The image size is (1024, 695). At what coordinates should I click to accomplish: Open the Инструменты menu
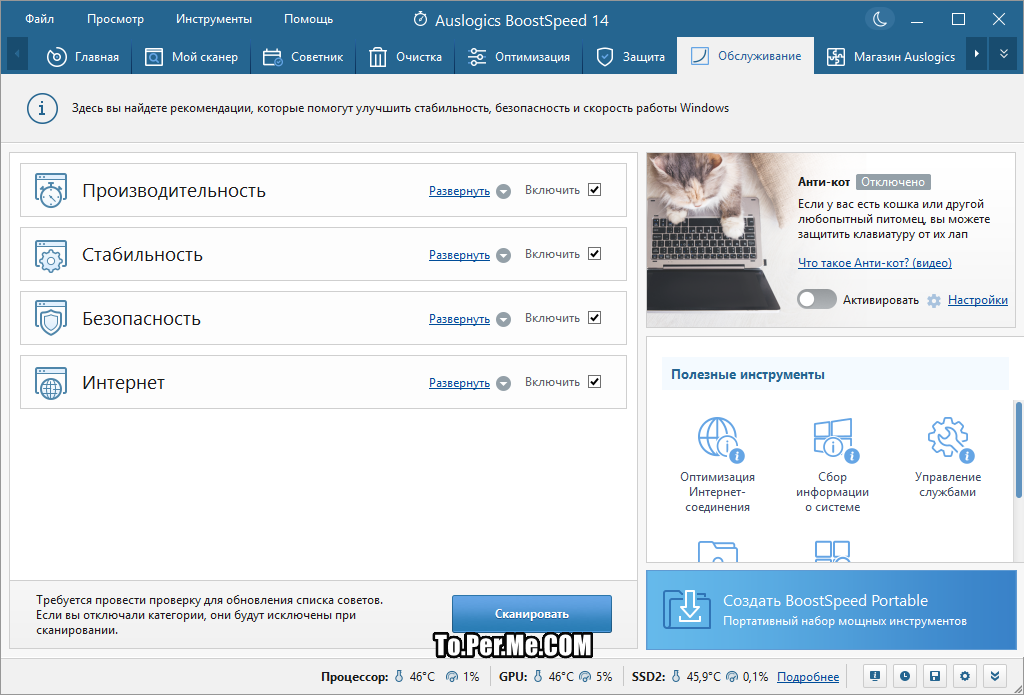coord(214,19)
